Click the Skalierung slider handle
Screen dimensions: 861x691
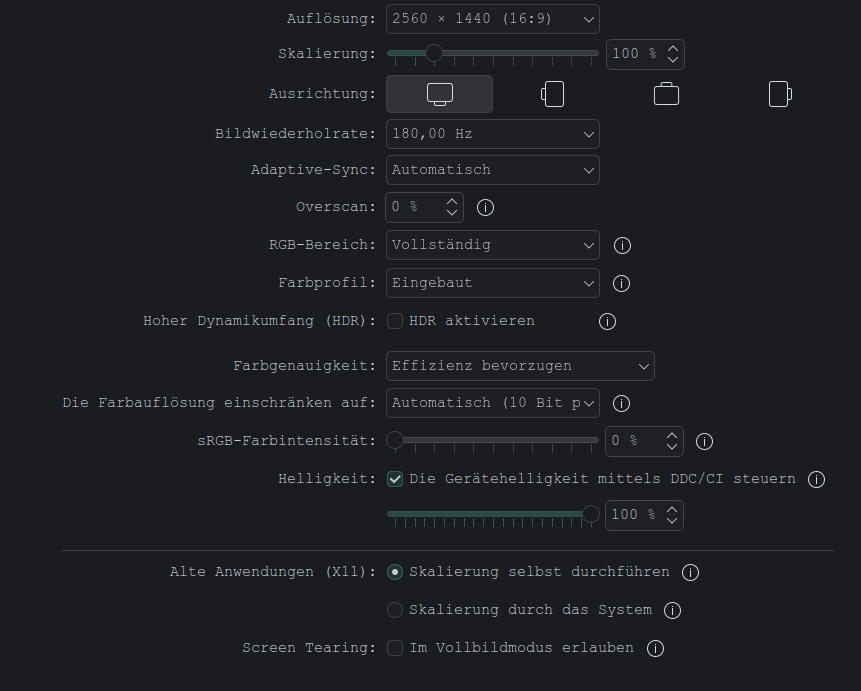(434, 53)
